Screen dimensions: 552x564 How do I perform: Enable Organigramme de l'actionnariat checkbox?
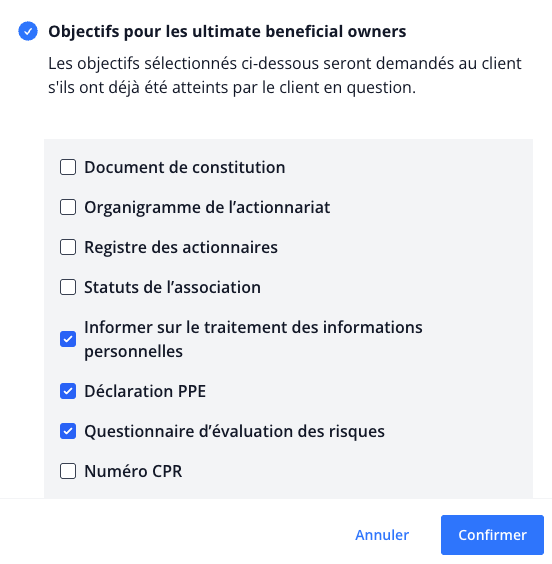click(68, 207)
